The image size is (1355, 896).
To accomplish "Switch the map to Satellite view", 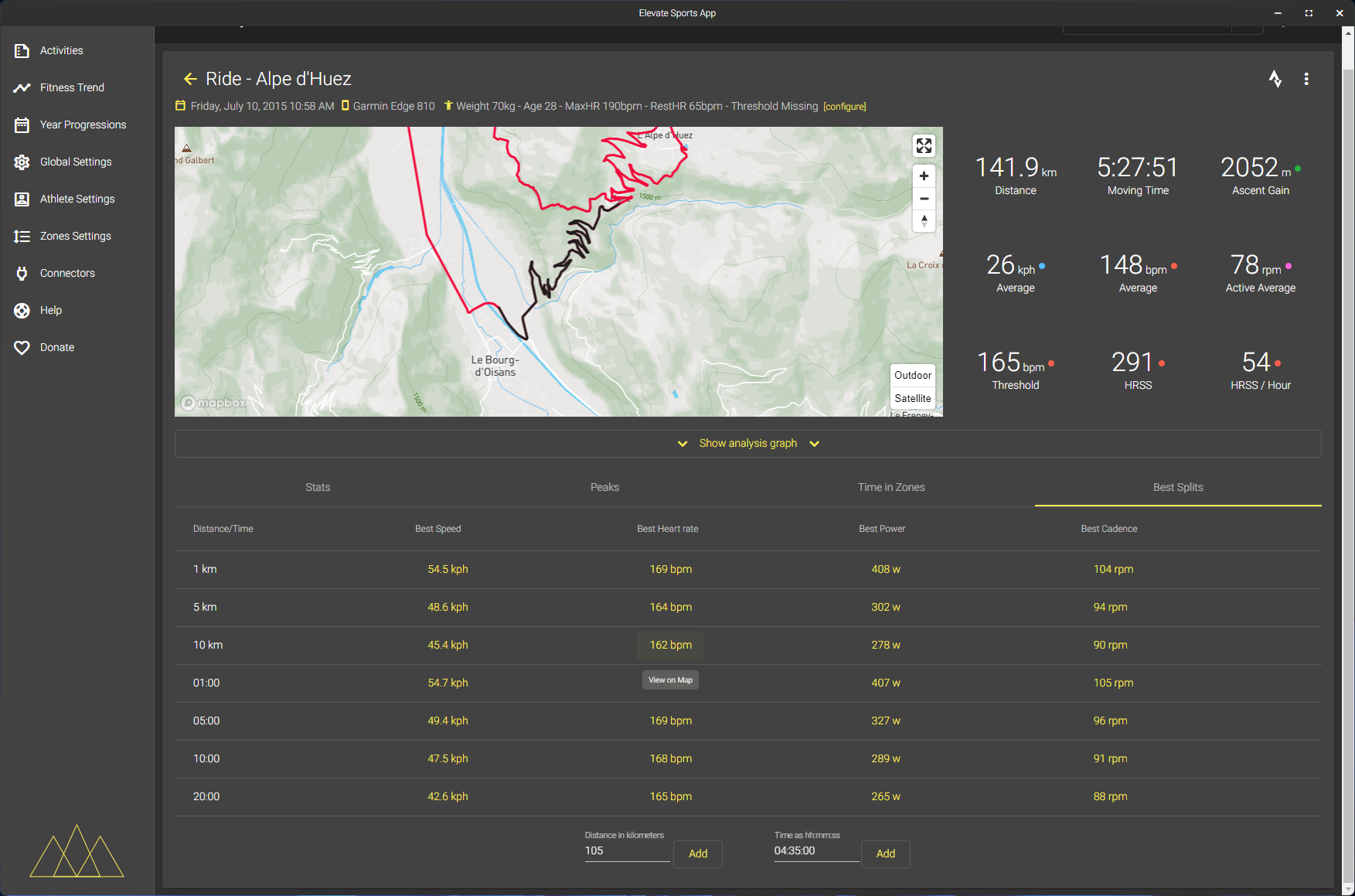I will click(x=912, y=398).
